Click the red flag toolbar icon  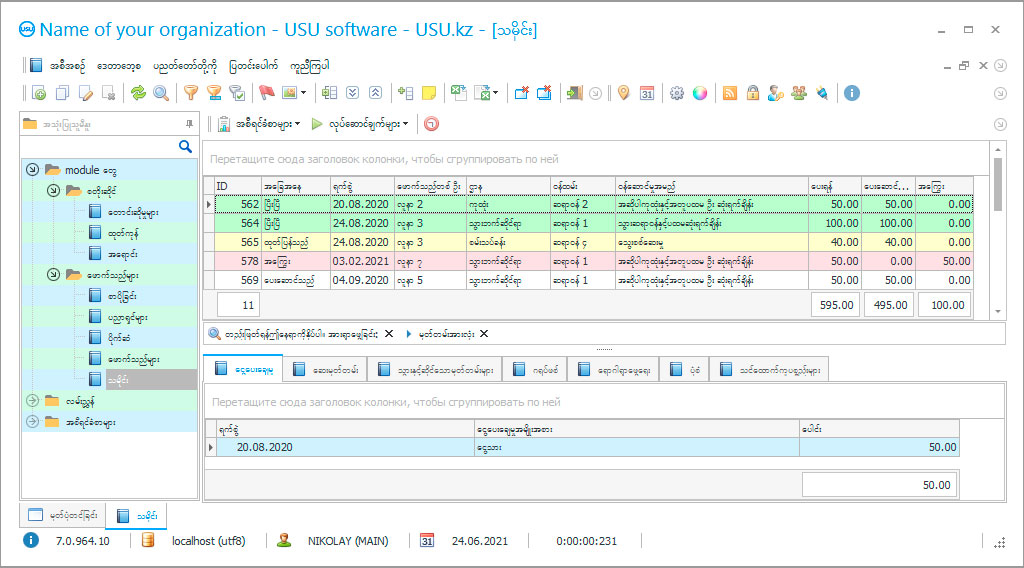click(x=266, y=93)
